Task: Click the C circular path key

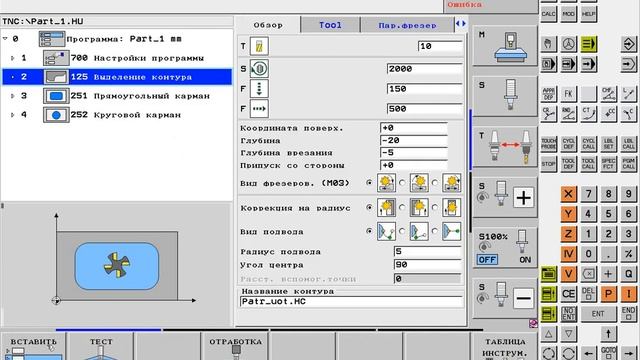Action: coord(629,114)
